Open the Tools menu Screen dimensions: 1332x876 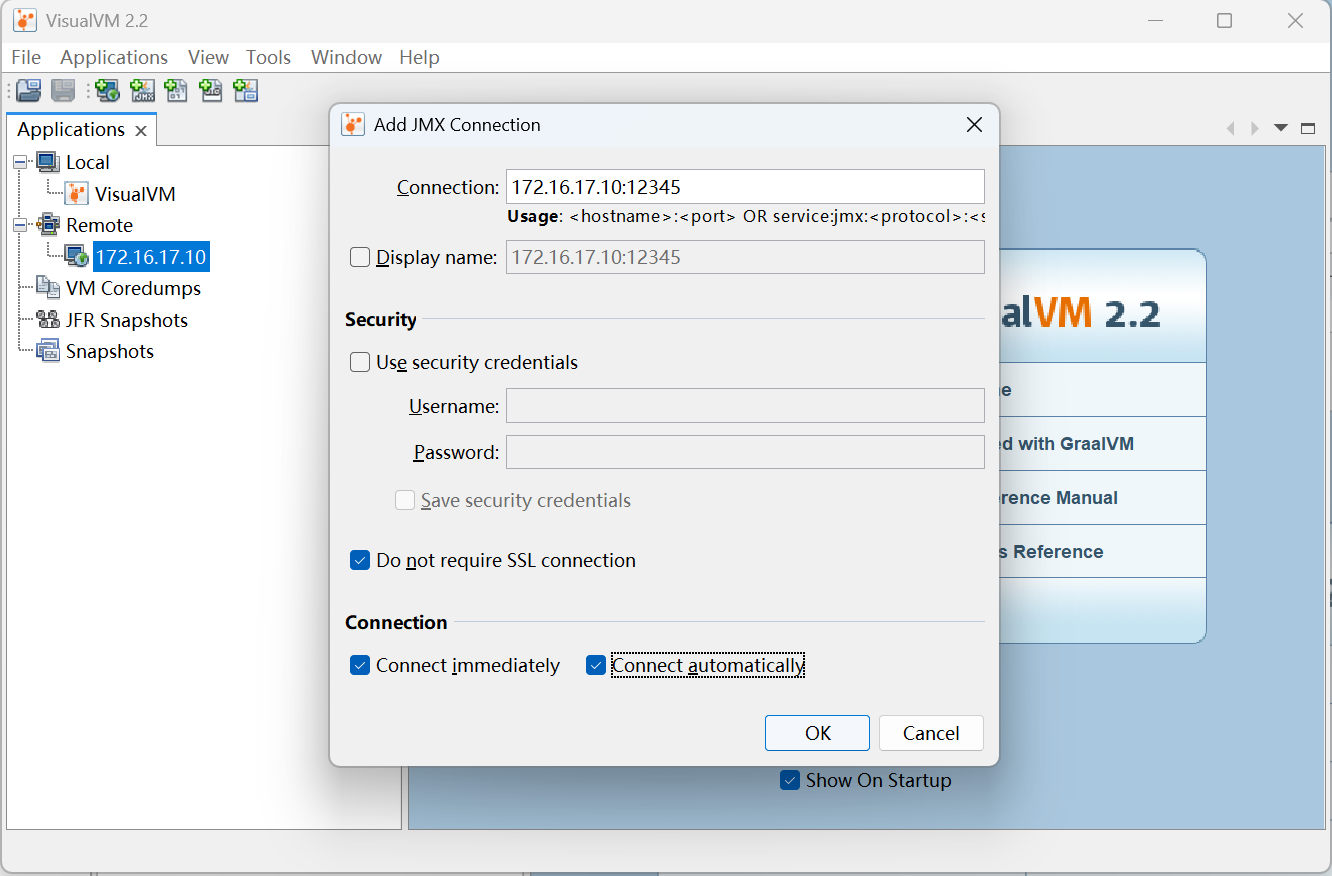(268, 57)
